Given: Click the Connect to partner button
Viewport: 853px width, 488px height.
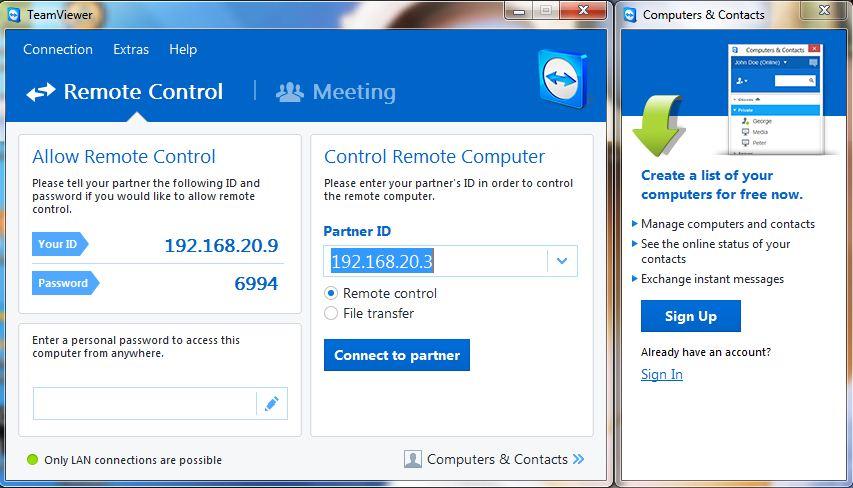Looking at the screenshot, I should [397, 355].
